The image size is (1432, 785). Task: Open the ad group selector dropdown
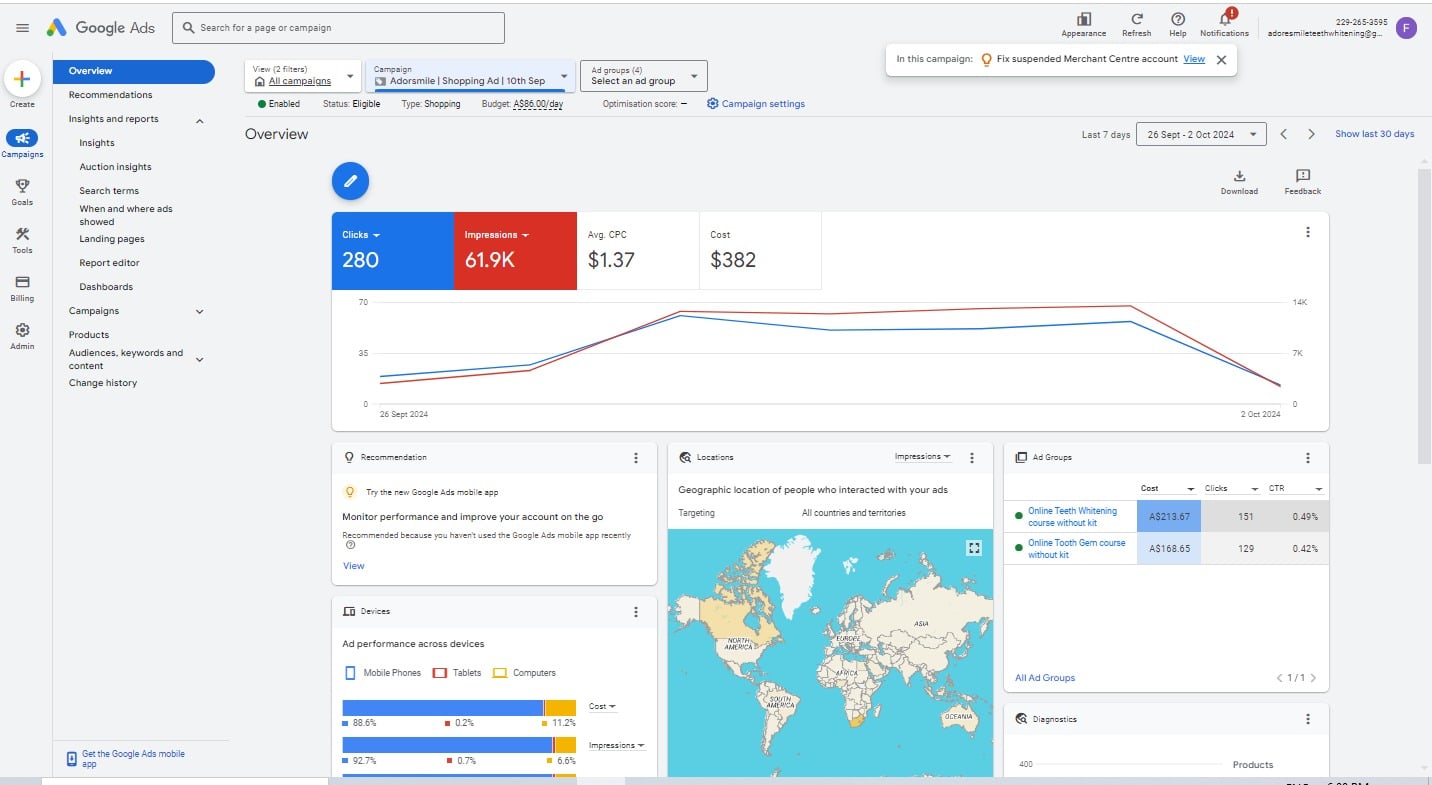click(643, 76)
